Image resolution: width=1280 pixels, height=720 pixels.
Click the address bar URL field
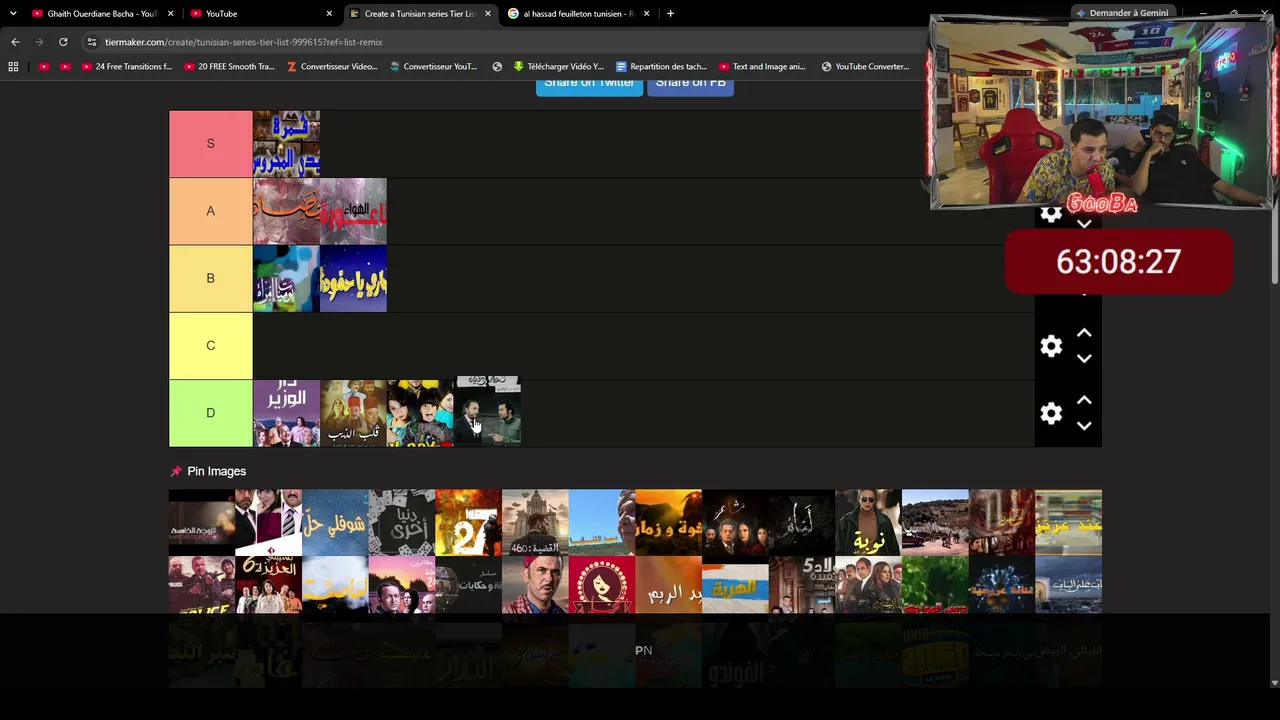[x=500, y=42]
